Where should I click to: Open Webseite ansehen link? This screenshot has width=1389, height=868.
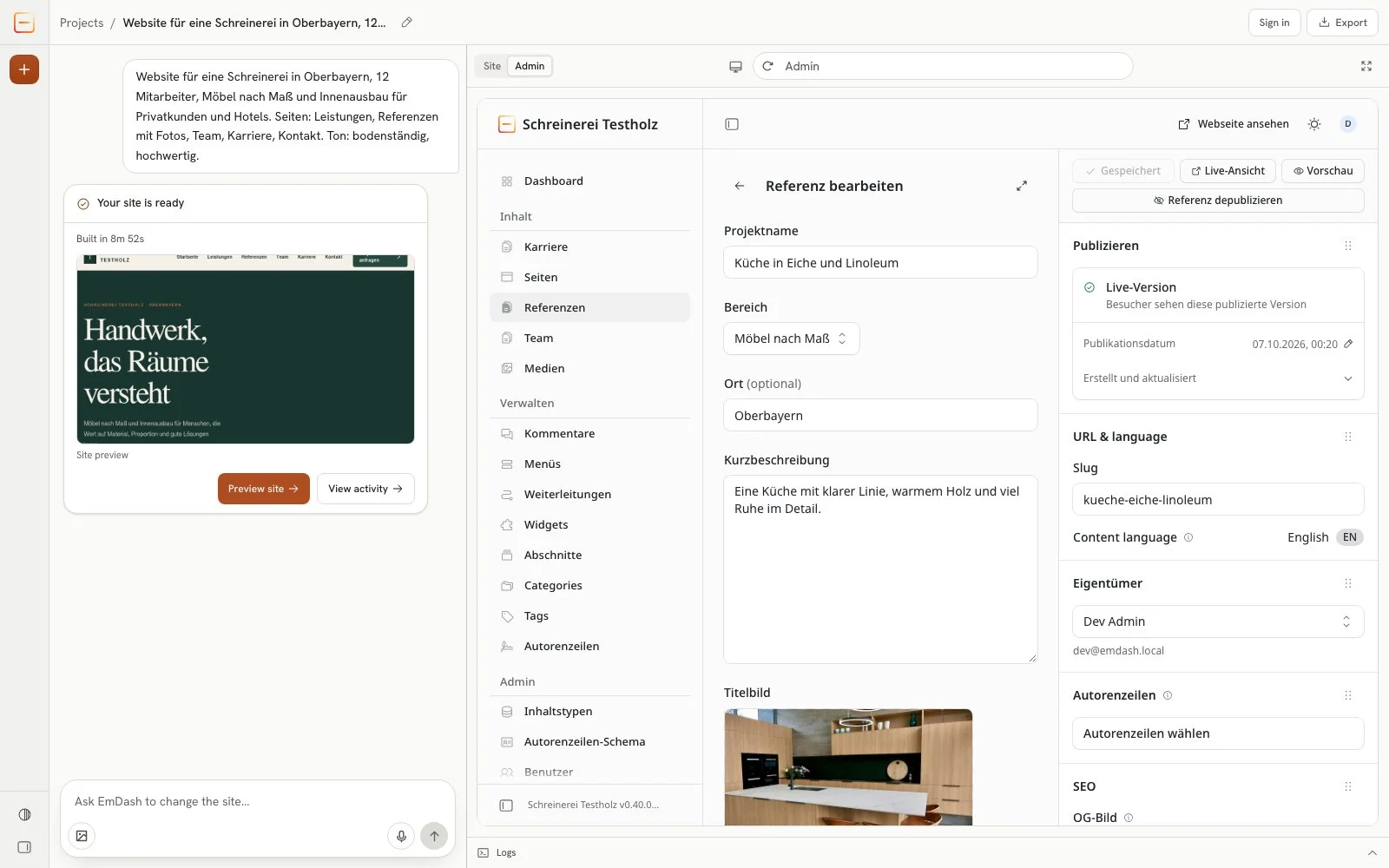1234,124
